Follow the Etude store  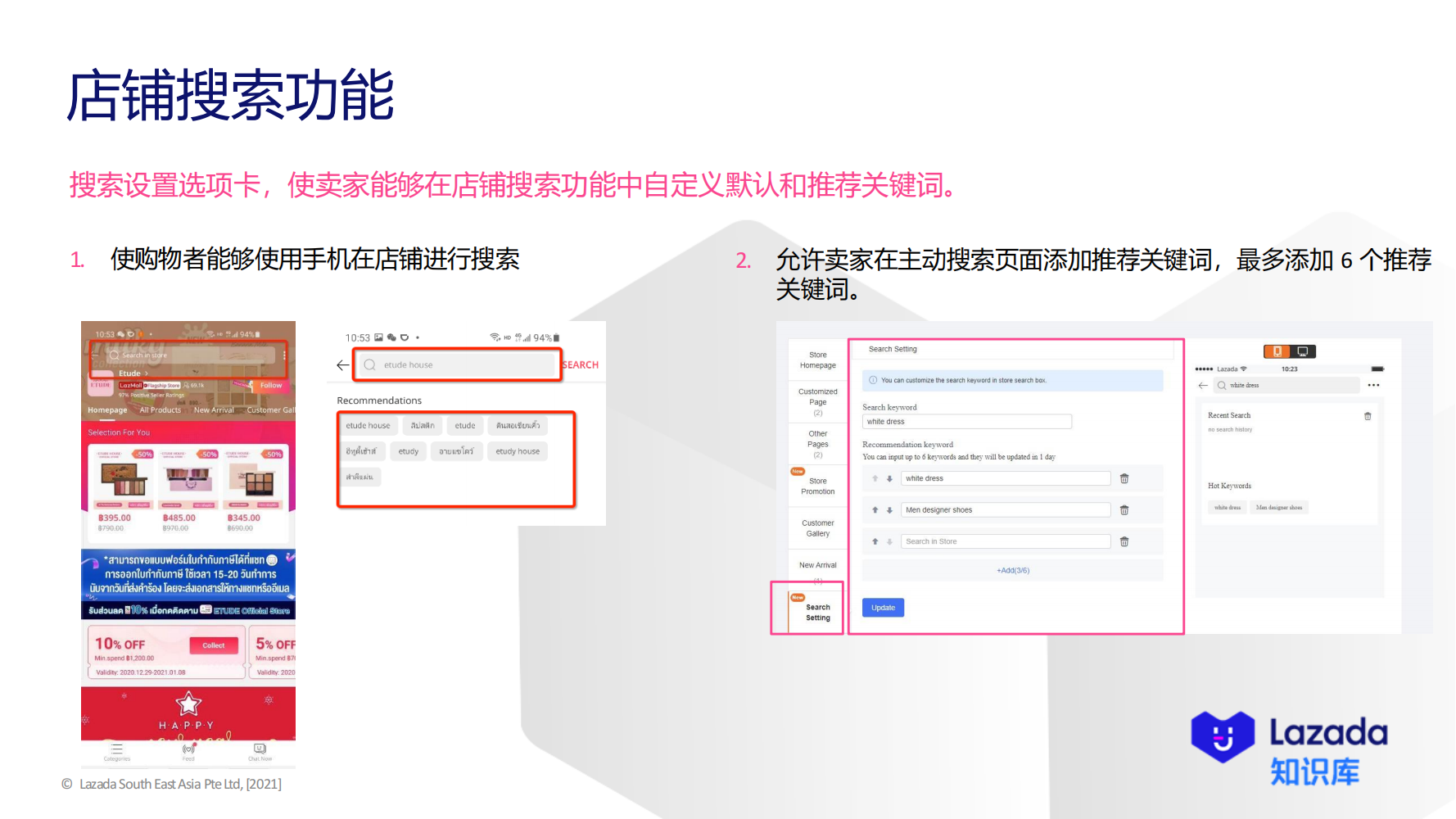270,385
